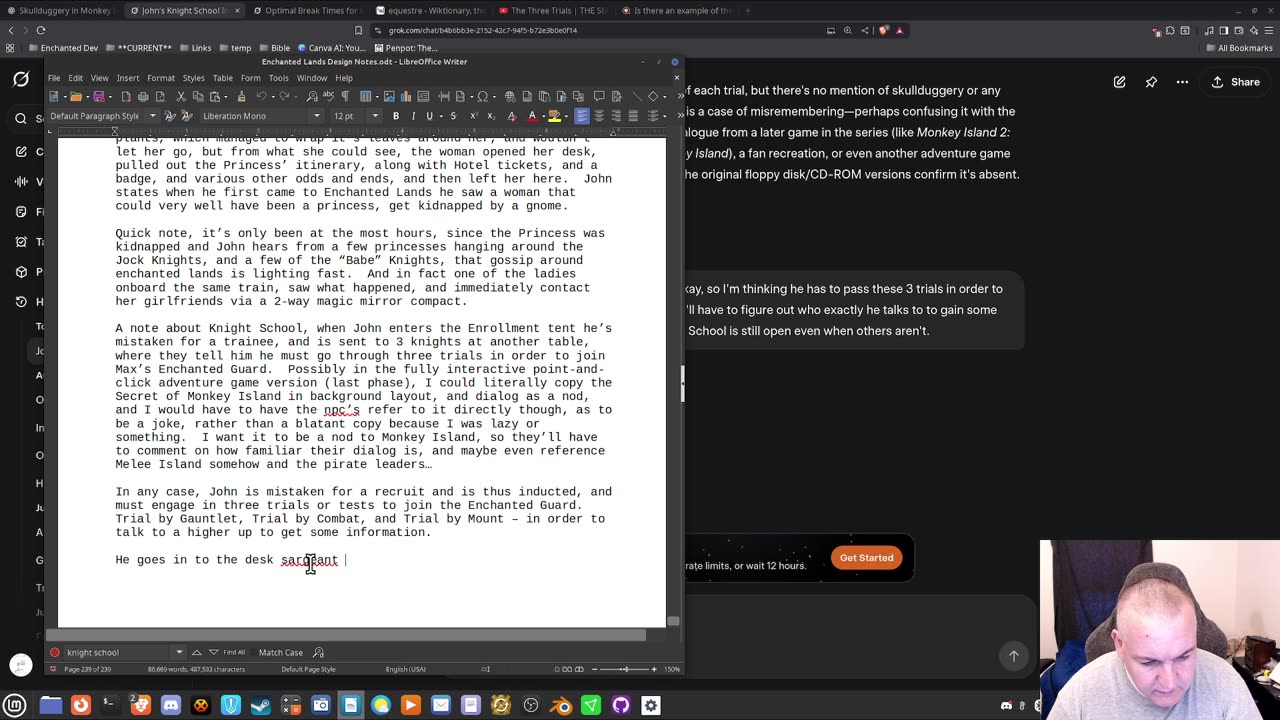Open the Underline style dropdown arrow
The width and height of the screenshot is (1280, 720).
point(440,116)
